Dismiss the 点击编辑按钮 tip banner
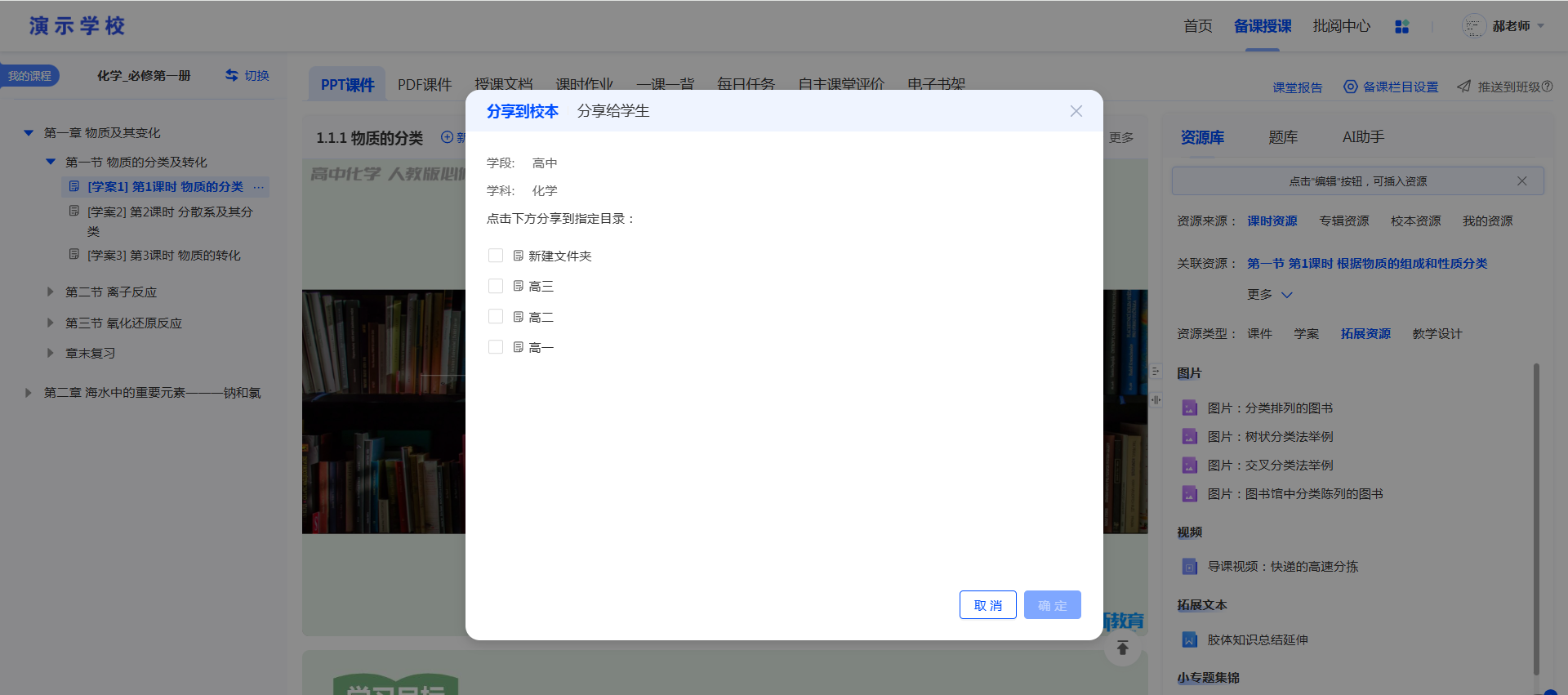1568x695 pixels. click(1522, 181)
